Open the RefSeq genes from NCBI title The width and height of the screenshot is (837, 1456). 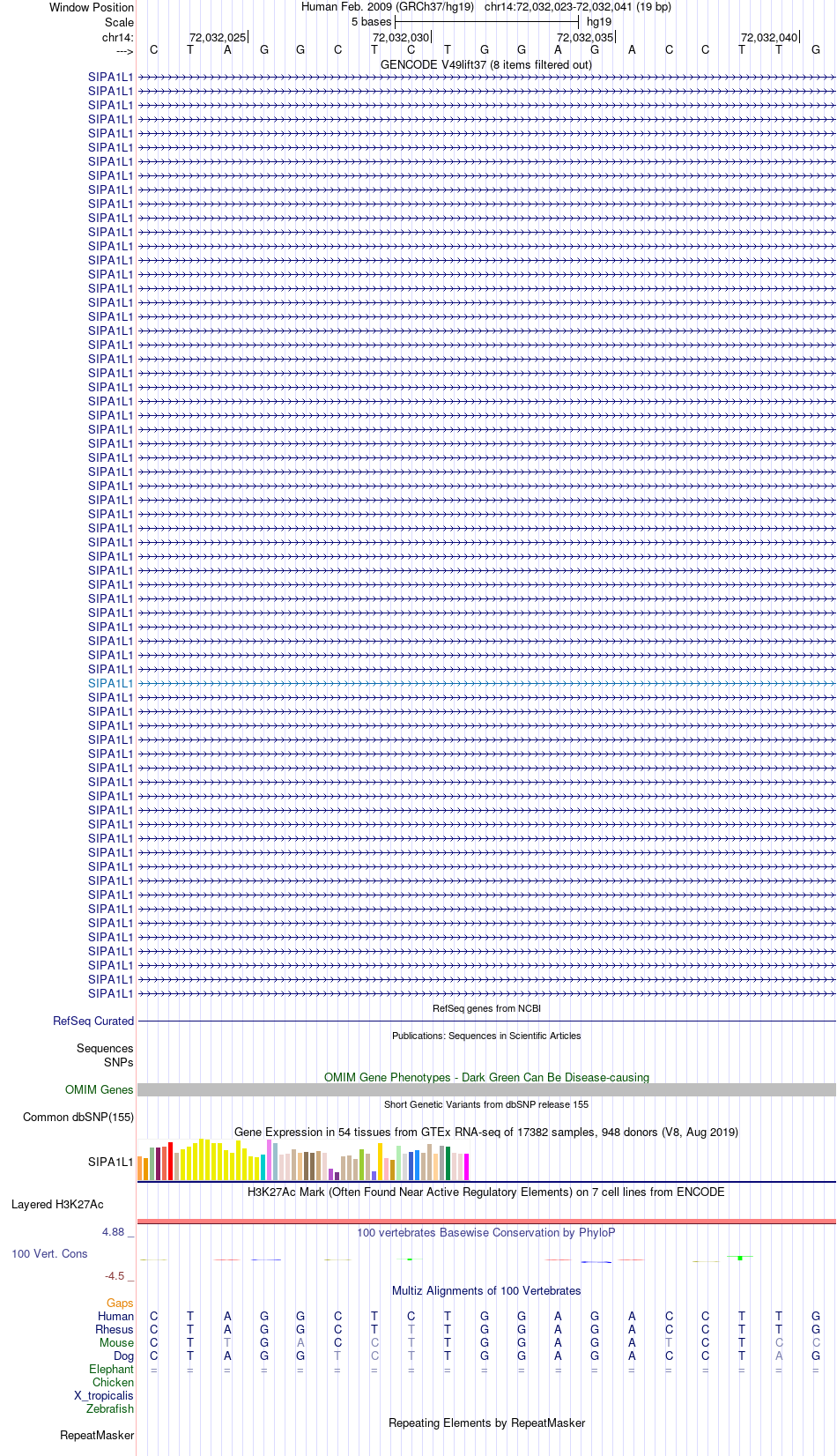(x=486, y=1008)
